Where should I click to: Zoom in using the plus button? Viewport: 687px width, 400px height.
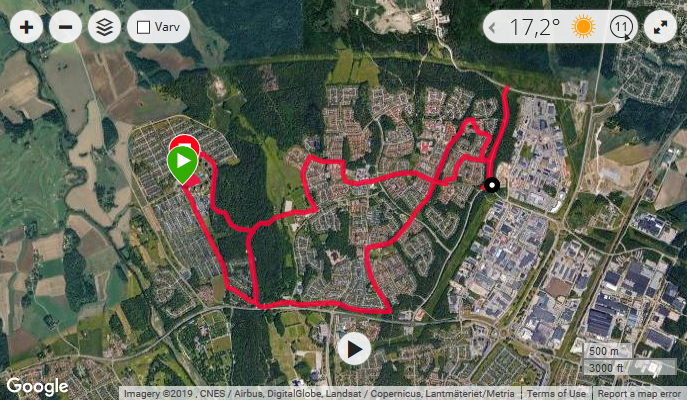point(26,27)
